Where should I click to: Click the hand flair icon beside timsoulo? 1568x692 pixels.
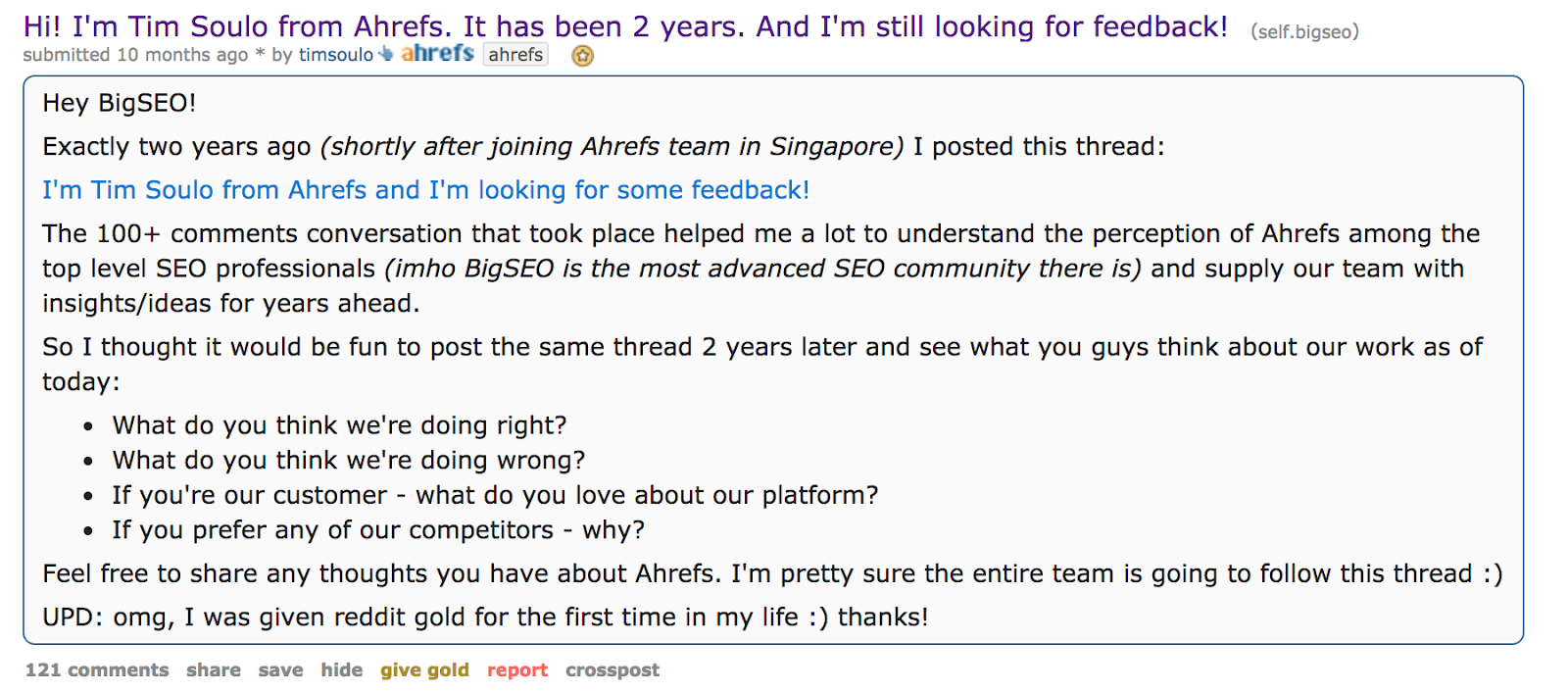[383, 55]
